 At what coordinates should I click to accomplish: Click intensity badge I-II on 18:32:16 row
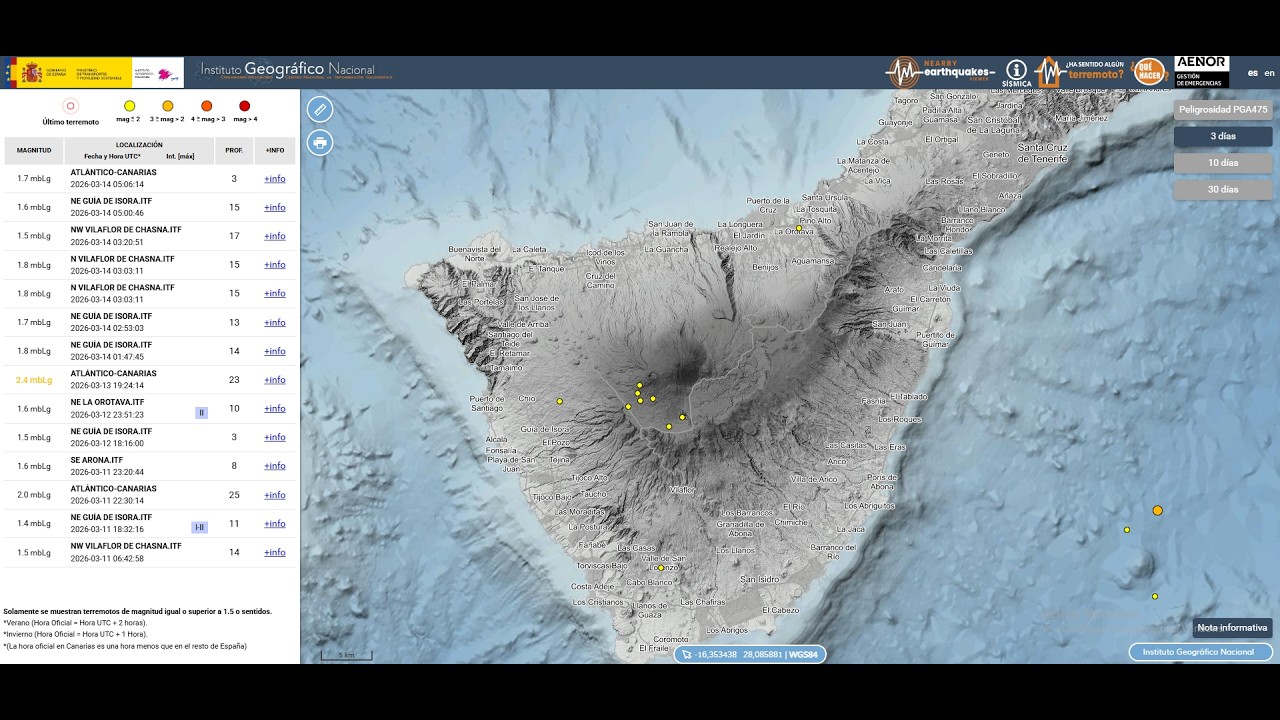coord(199,527)
